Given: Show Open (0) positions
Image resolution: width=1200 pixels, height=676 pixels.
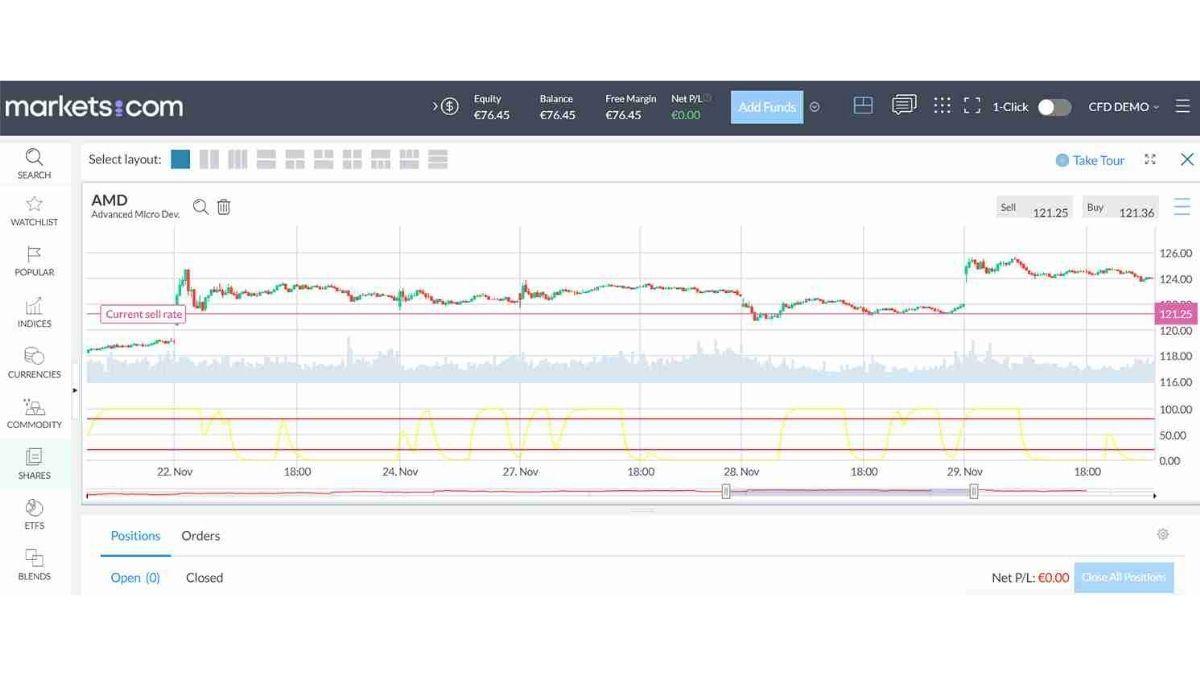Looking at the screenshot, I should point(135,578).
